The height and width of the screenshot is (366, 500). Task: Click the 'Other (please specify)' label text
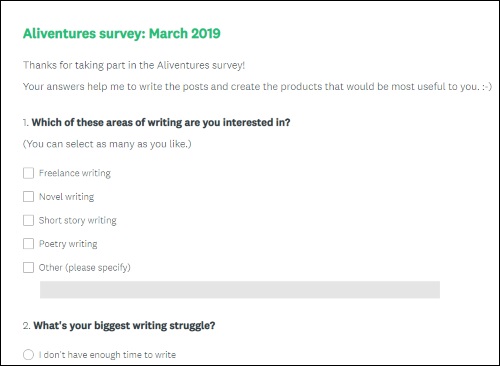(85, 268)
